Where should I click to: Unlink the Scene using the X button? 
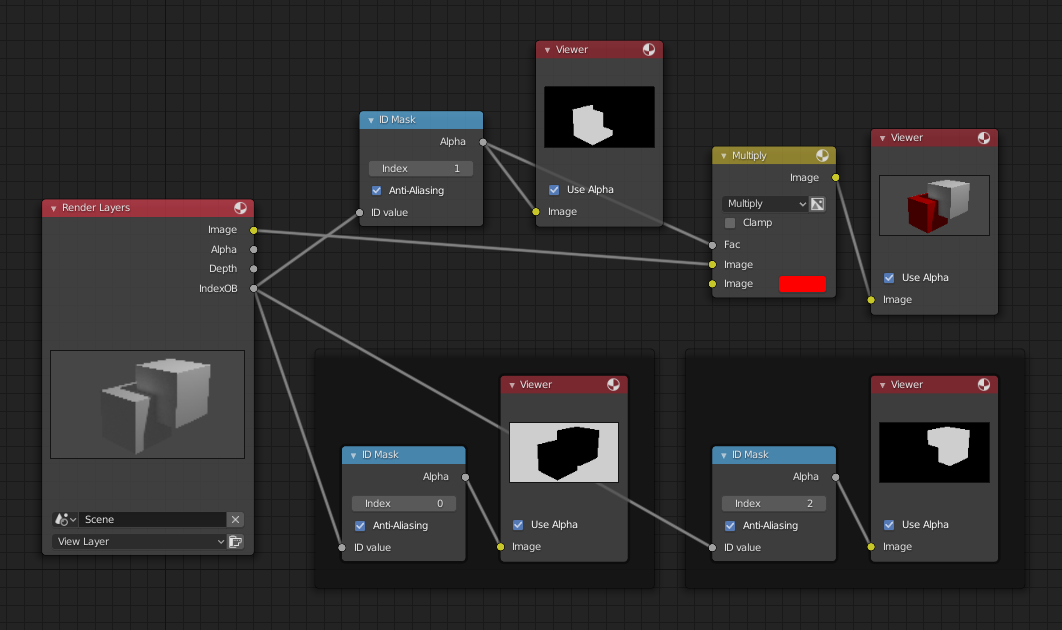coord(235,519)
